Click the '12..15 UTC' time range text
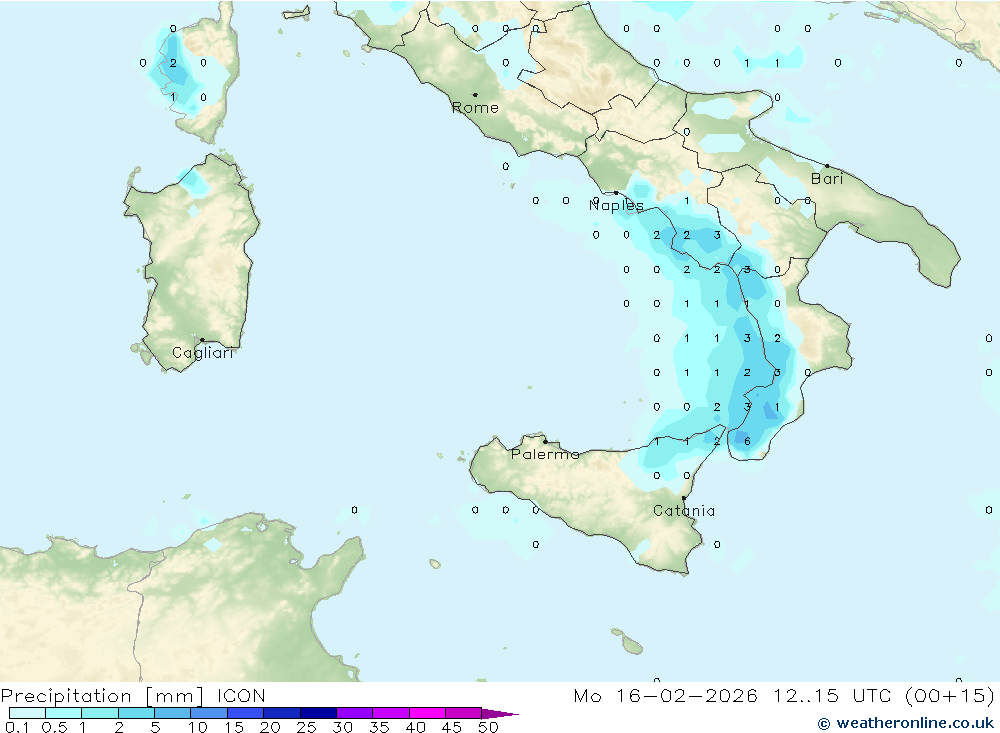Viewport: 1000px width, 733px height. [834, 696]
